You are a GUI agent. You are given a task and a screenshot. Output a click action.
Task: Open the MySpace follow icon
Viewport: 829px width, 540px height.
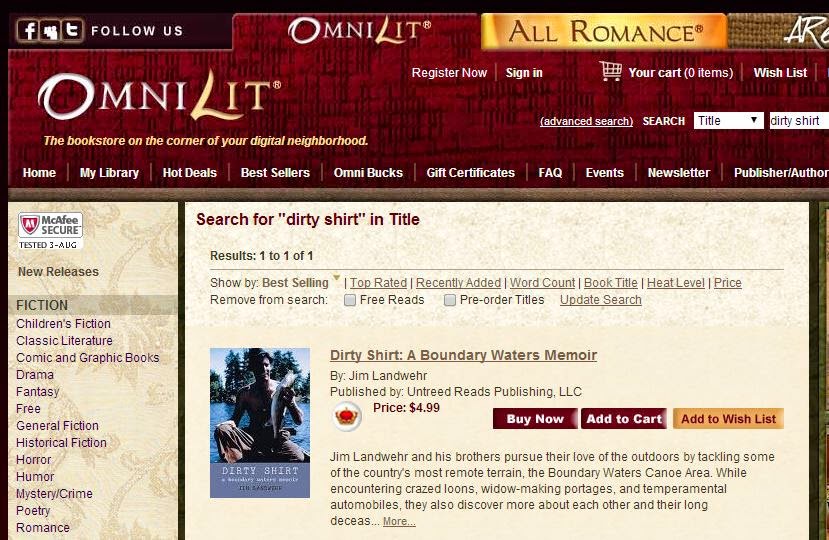tap(51, 31)
